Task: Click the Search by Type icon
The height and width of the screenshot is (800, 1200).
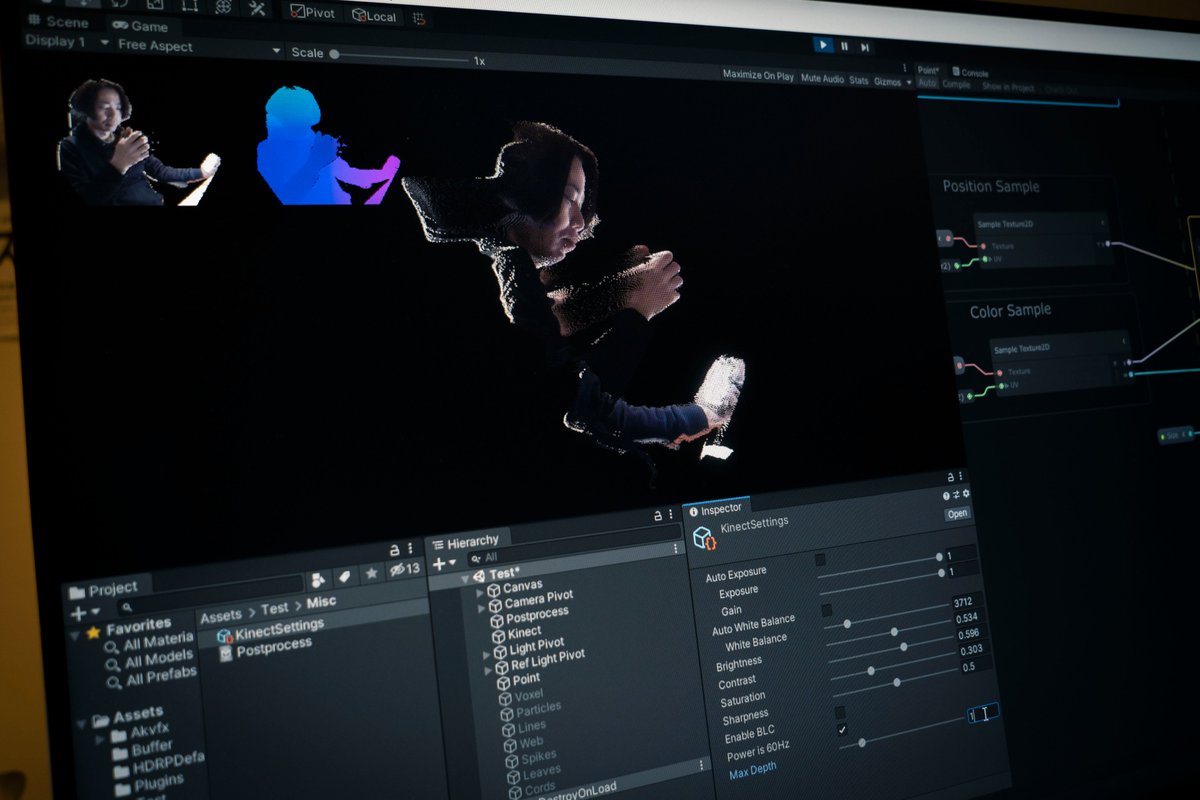Action: [317, 580]
